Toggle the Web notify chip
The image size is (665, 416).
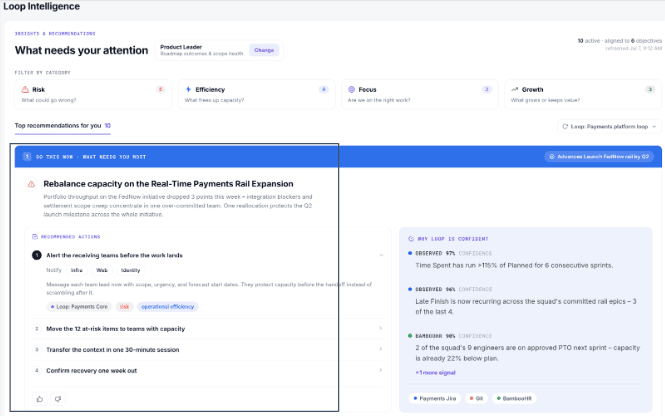point(102,270)
